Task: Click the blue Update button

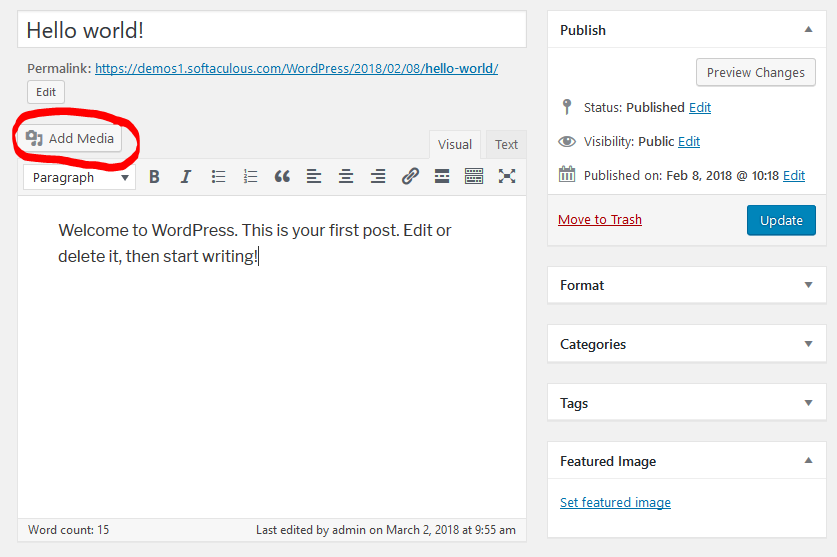Action: [x=781, y=220]
